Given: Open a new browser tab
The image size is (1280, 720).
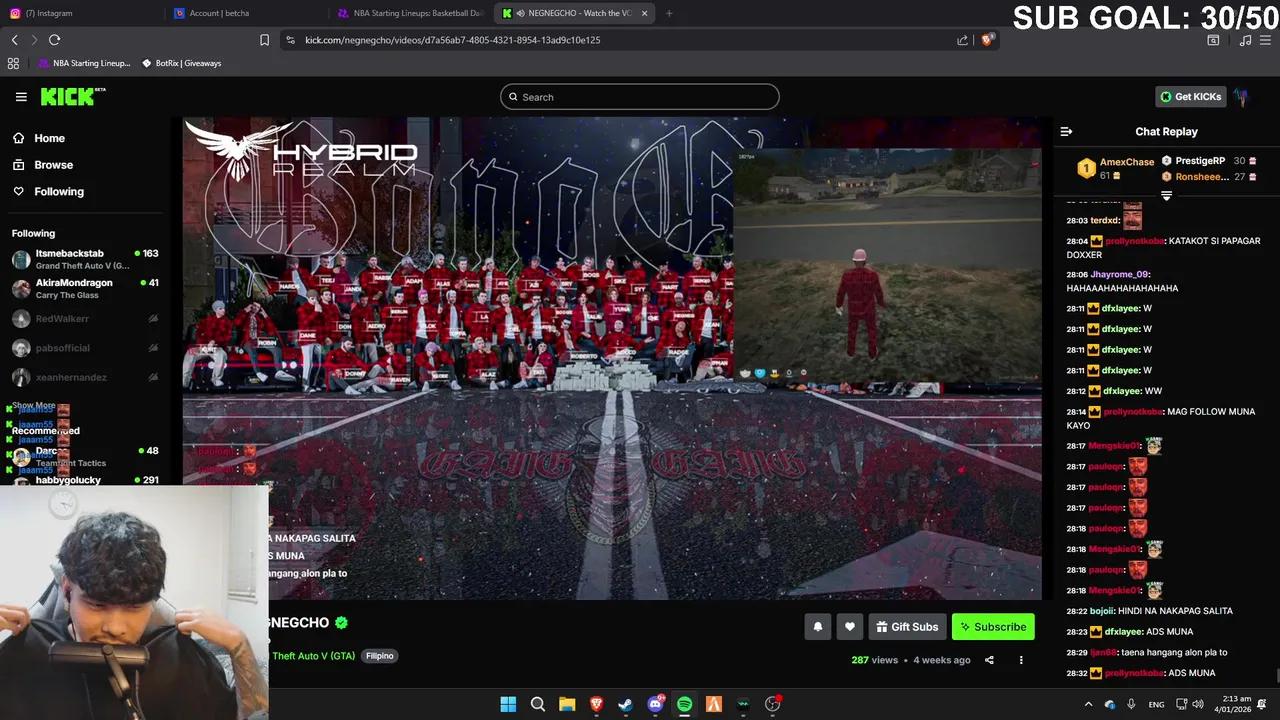Looking at the screenshot, I should (669, 13).
